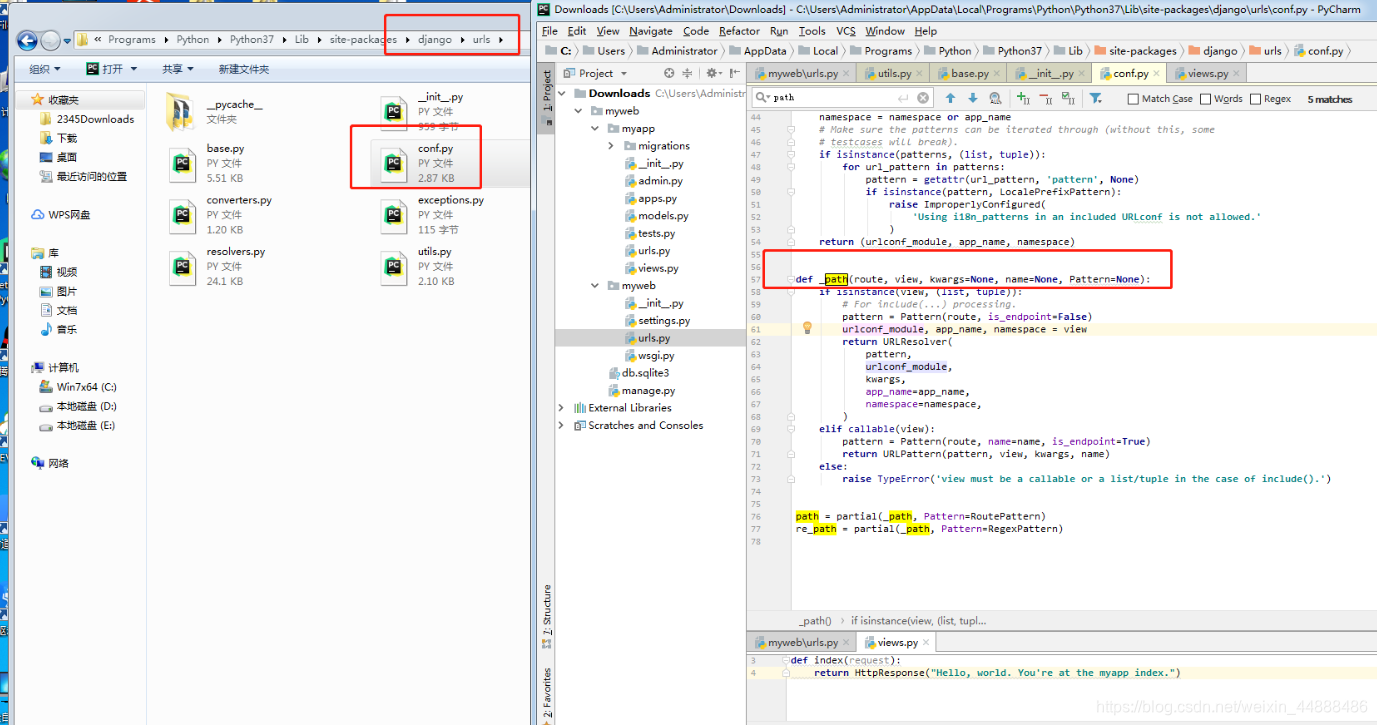This screenshot has height=725, width=1377.
Task: Toggle the Words checkbox
Action: pyautogui.click(x=1206, y=99)
